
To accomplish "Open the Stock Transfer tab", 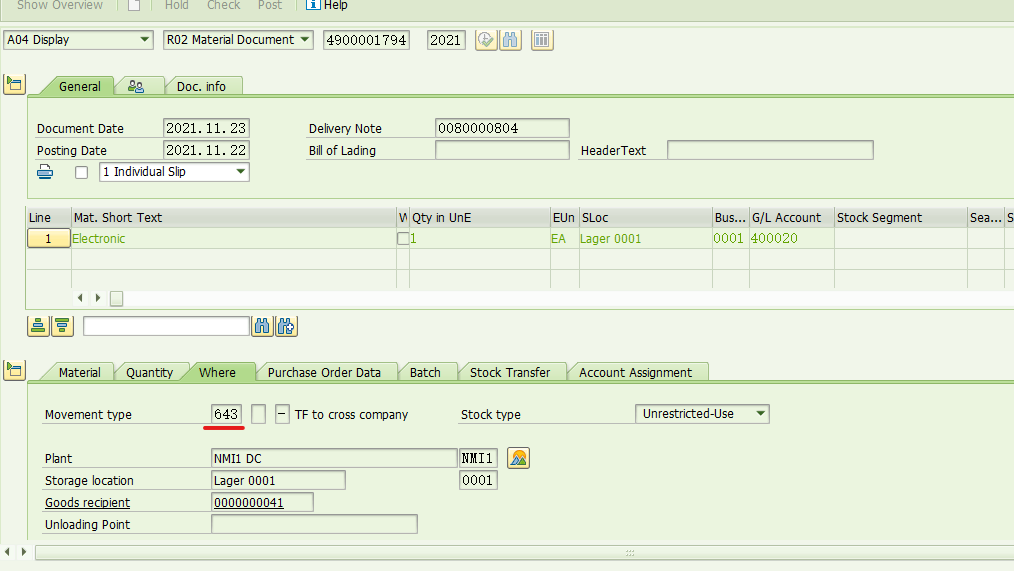I will (510, 372).
